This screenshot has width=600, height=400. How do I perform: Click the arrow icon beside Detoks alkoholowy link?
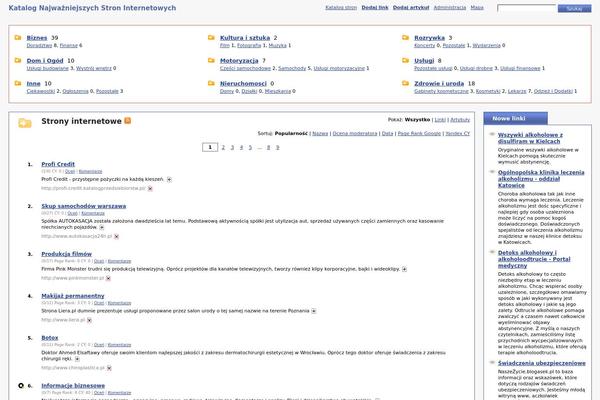(492, 252)
